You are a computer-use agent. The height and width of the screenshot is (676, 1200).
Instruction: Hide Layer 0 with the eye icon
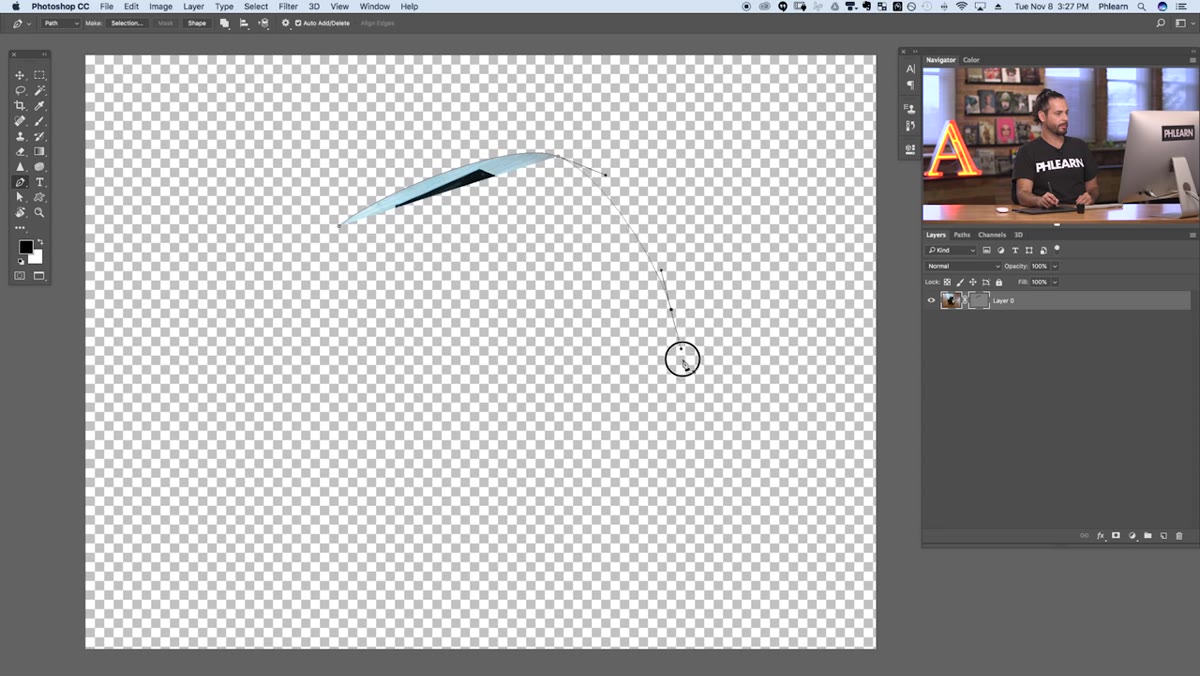[932, 300]
